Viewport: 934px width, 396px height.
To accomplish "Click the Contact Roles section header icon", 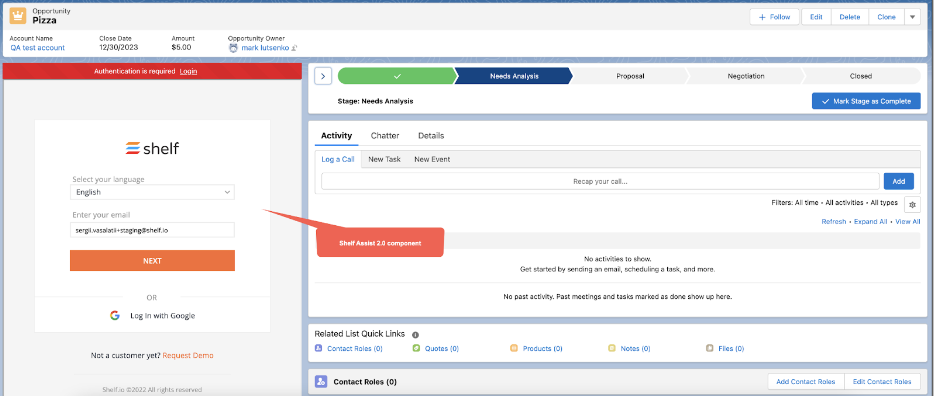I will pyautogui.click(x=321, y=381).
